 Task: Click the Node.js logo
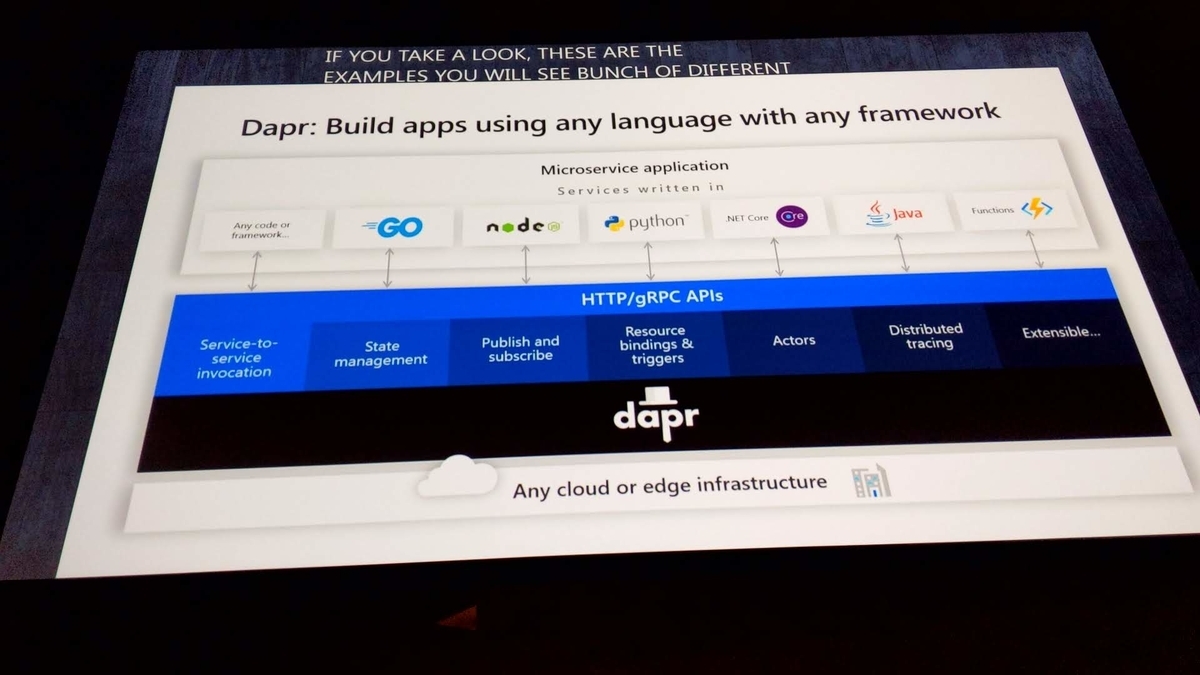click(x=523, y=227)
